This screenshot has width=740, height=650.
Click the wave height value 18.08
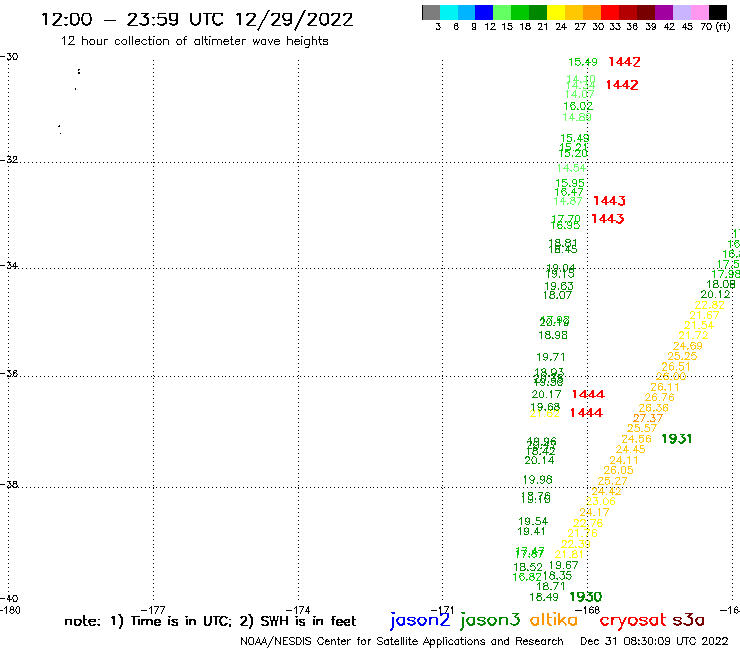[721, 284]
